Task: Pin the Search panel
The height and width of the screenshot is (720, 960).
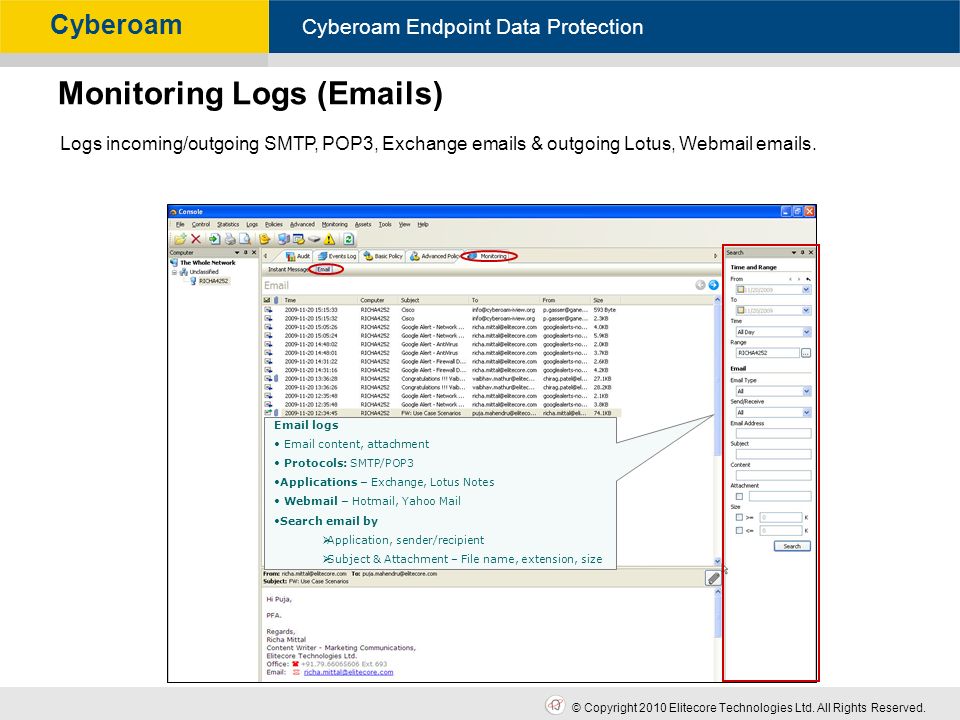Action: (x=803, y=252)
